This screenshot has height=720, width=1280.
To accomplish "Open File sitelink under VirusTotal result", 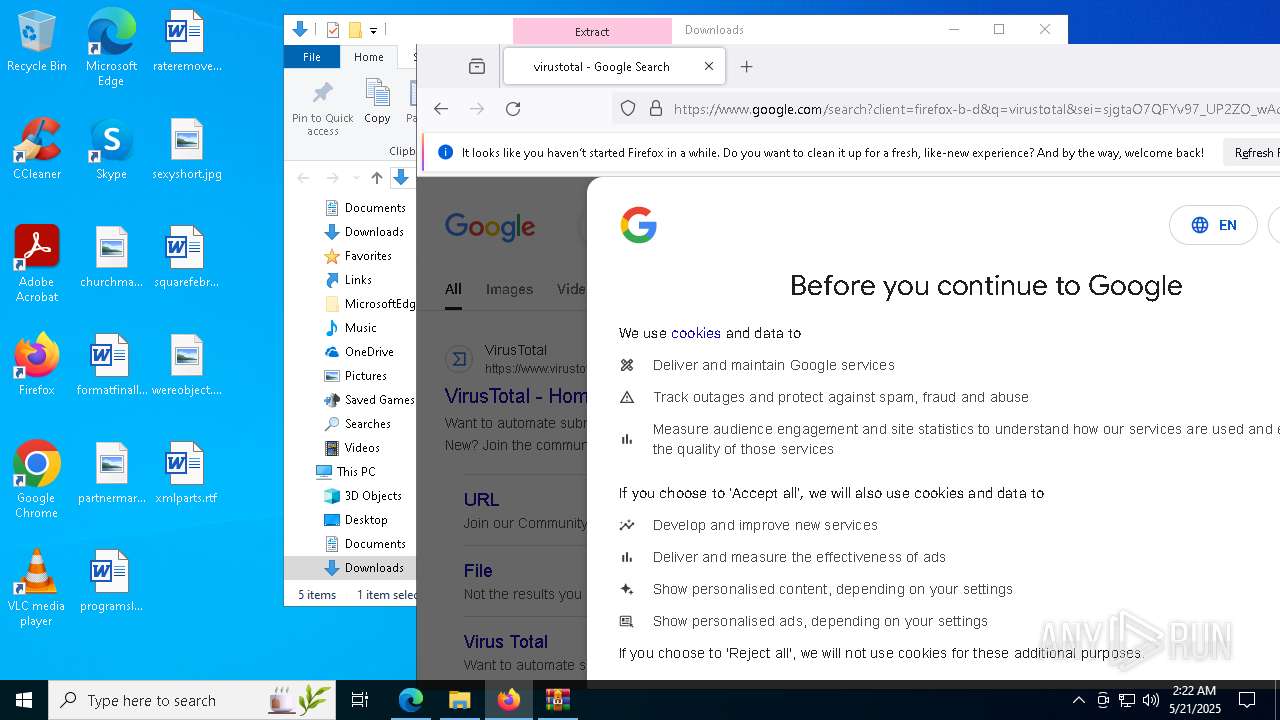I will point(478,571).
